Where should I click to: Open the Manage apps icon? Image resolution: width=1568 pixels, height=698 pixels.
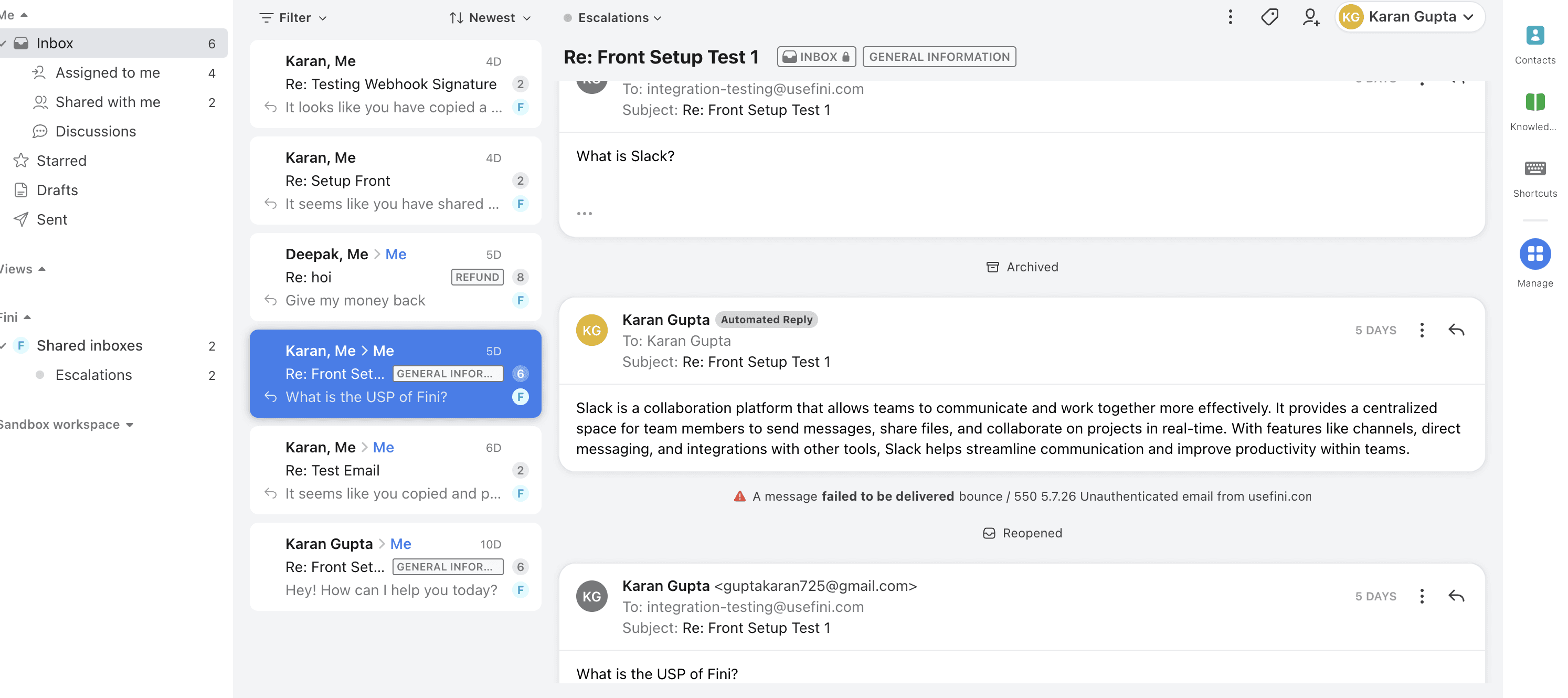[1534, 253]
